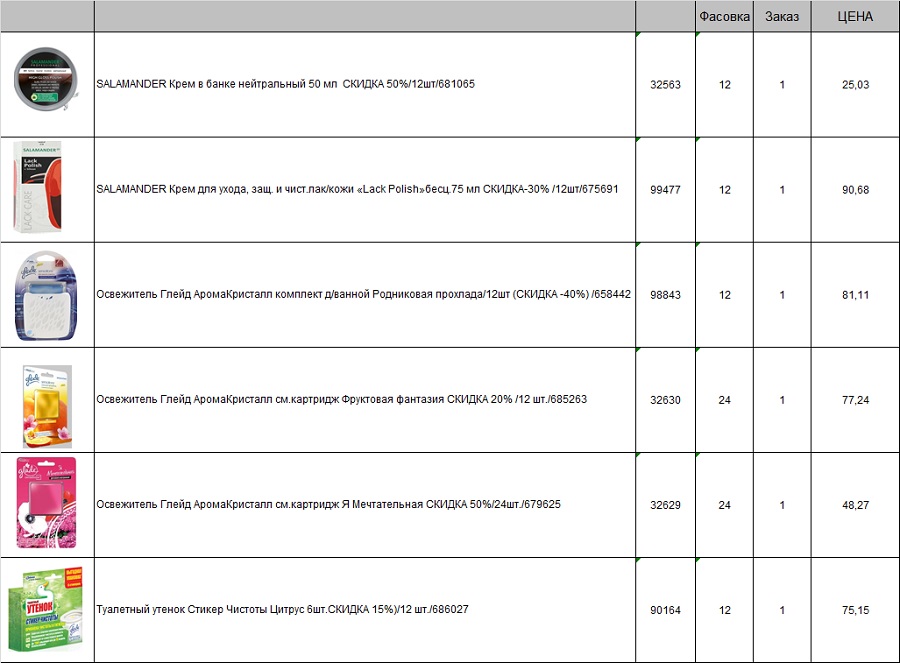
Task: Open the Salamander neutral cream jar thumbnail
Action: (46, 80)
